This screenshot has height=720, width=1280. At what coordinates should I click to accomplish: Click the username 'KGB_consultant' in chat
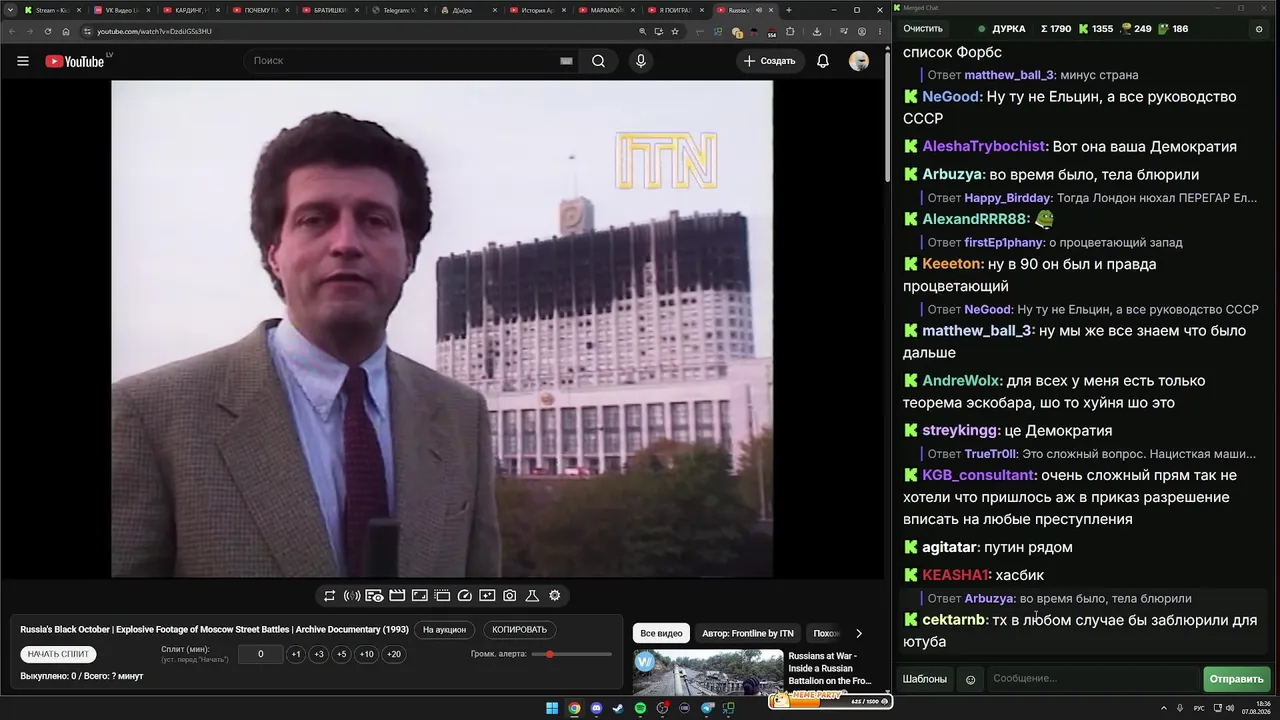click(x=978, y=476)
